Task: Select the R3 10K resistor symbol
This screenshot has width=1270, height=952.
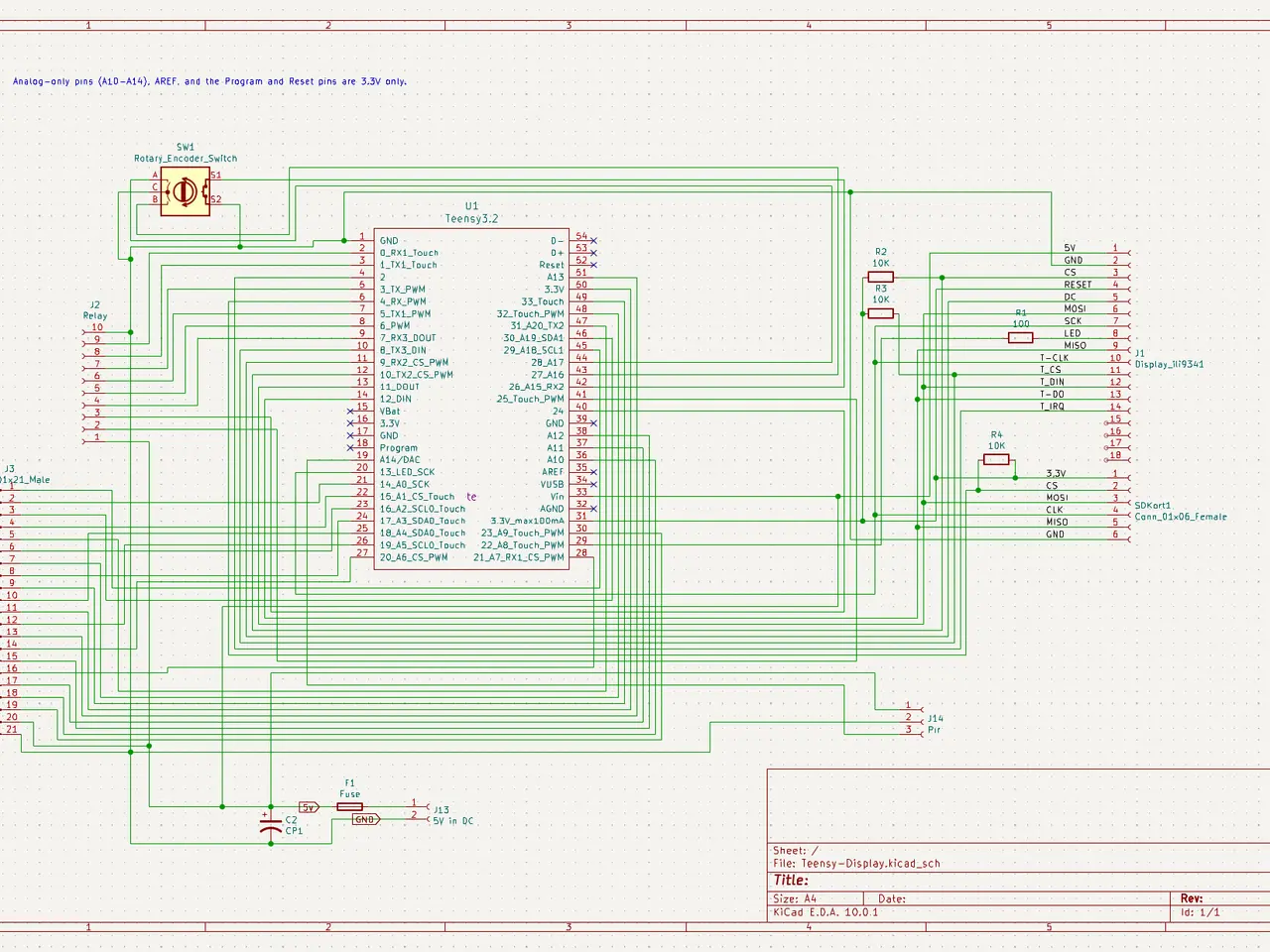Action: point(880,313)
